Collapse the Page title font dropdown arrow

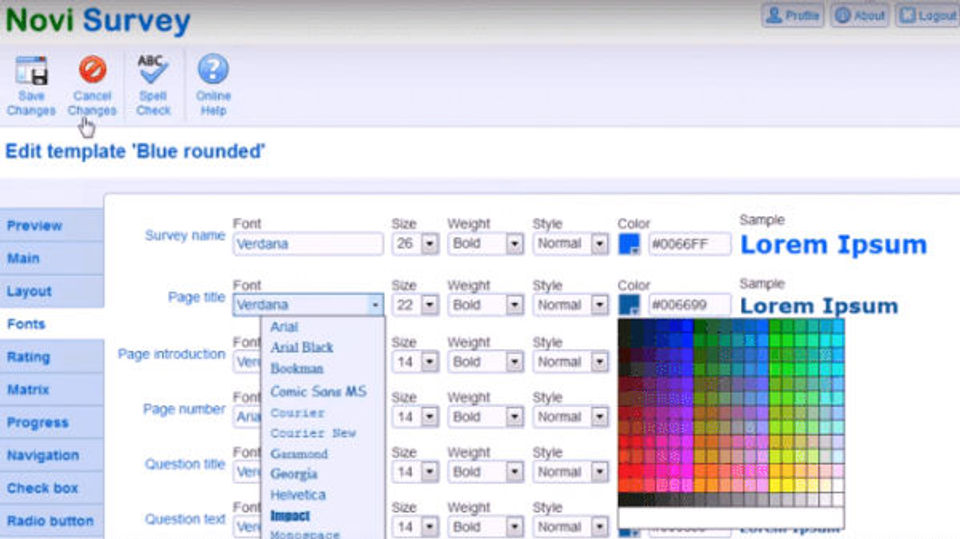coord(375,305)
